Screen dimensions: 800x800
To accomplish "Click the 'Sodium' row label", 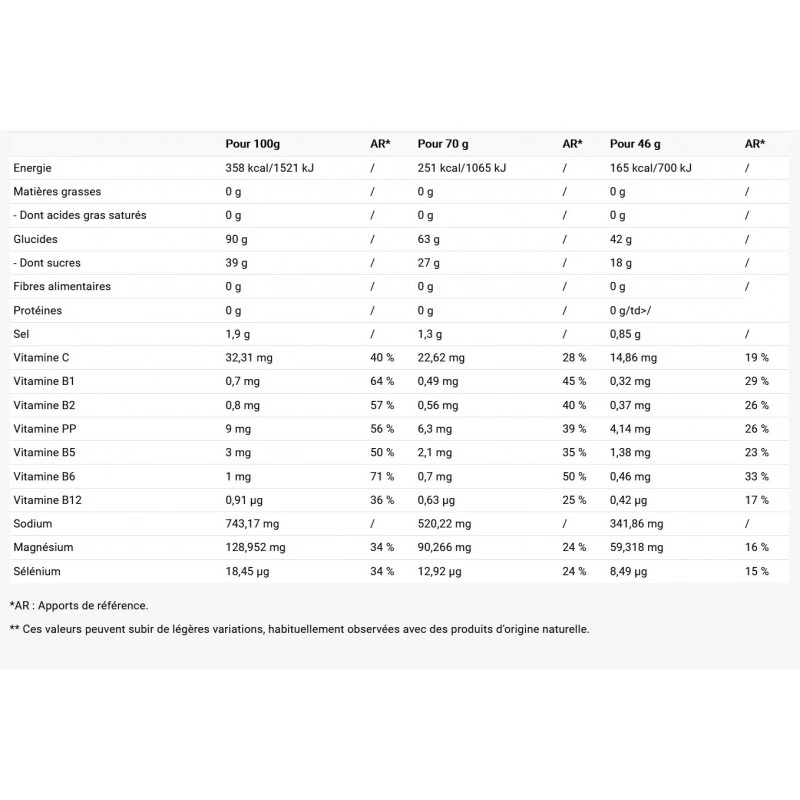I will [33, 524].
